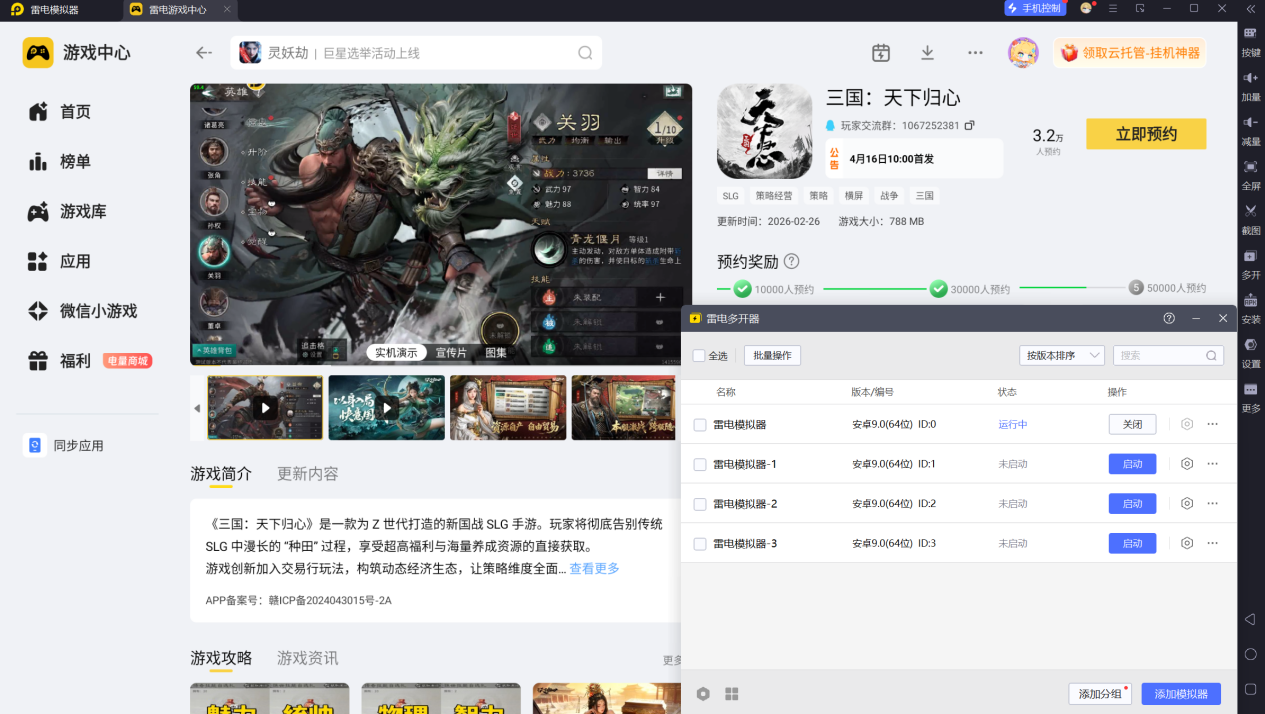Check the 雷电模拟器-2 row checkbox
Screen dimensions: 1265x714
coord(700,504)
